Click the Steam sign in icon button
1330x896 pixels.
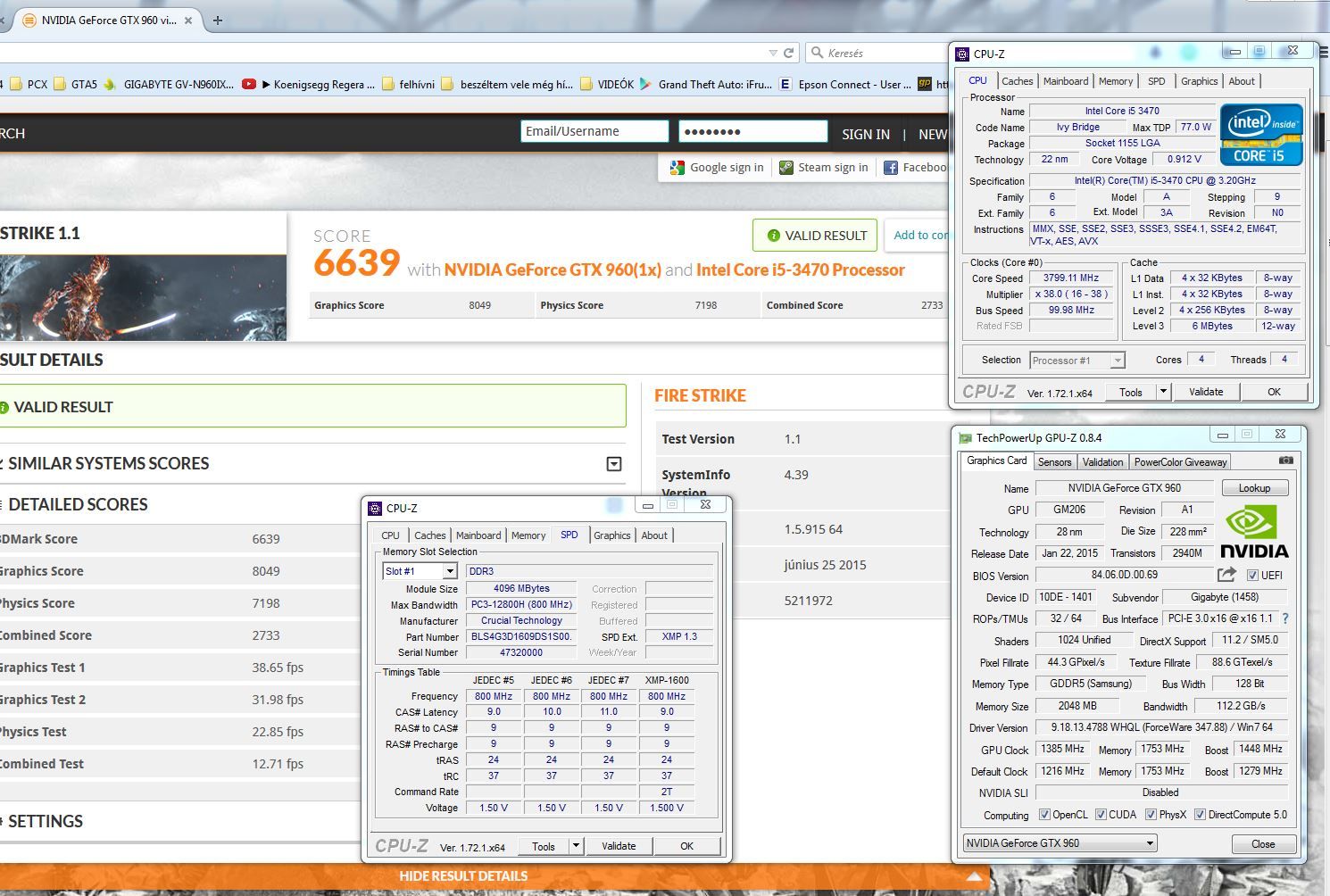(x=786, y=167)
